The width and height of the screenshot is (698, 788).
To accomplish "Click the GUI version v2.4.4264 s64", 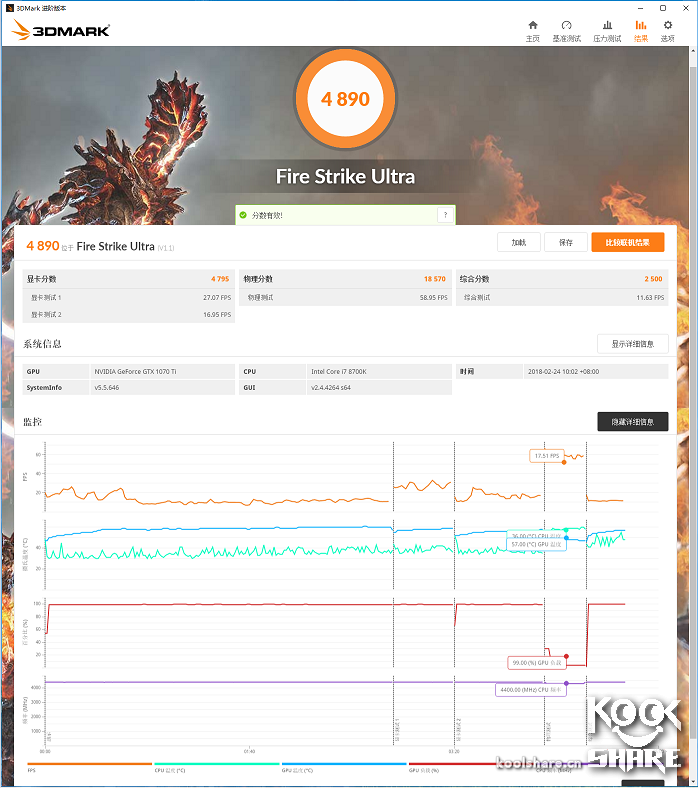I will 331,387.
